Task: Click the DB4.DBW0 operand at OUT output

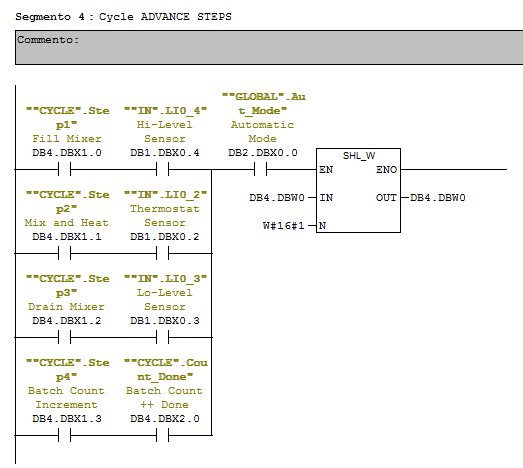Action: [x=438, y=197]
